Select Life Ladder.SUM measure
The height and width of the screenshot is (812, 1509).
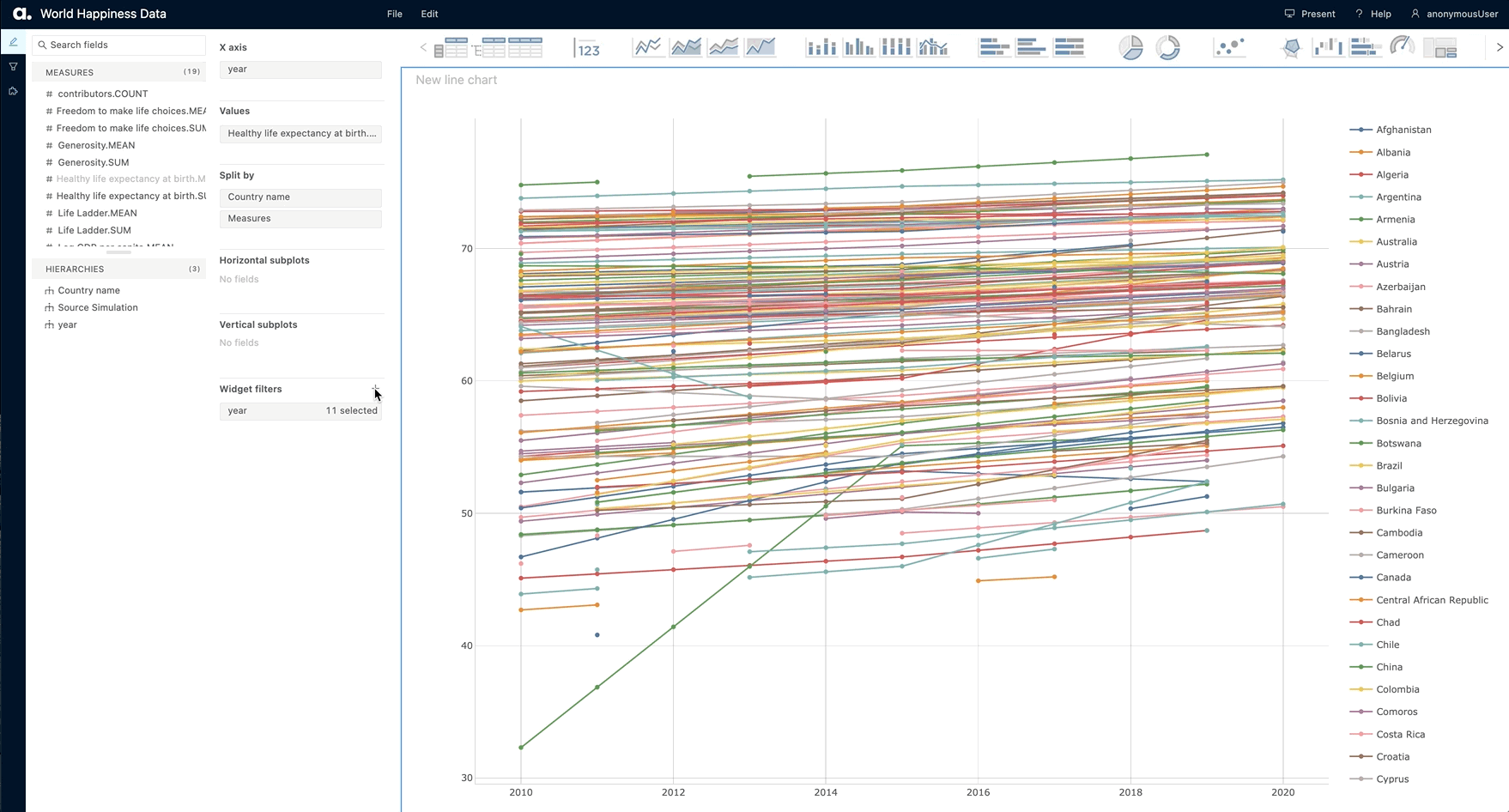(x=94, y=230)
